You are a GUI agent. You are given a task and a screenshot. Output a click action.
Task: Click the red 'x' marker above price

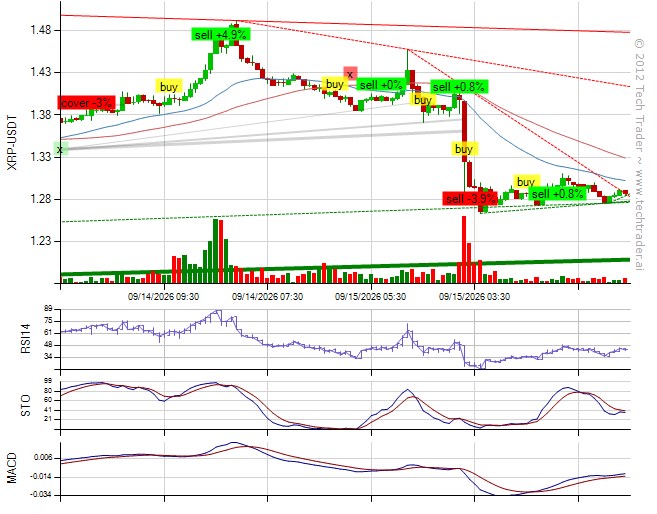pyautogui.click(x=350, y=74)
